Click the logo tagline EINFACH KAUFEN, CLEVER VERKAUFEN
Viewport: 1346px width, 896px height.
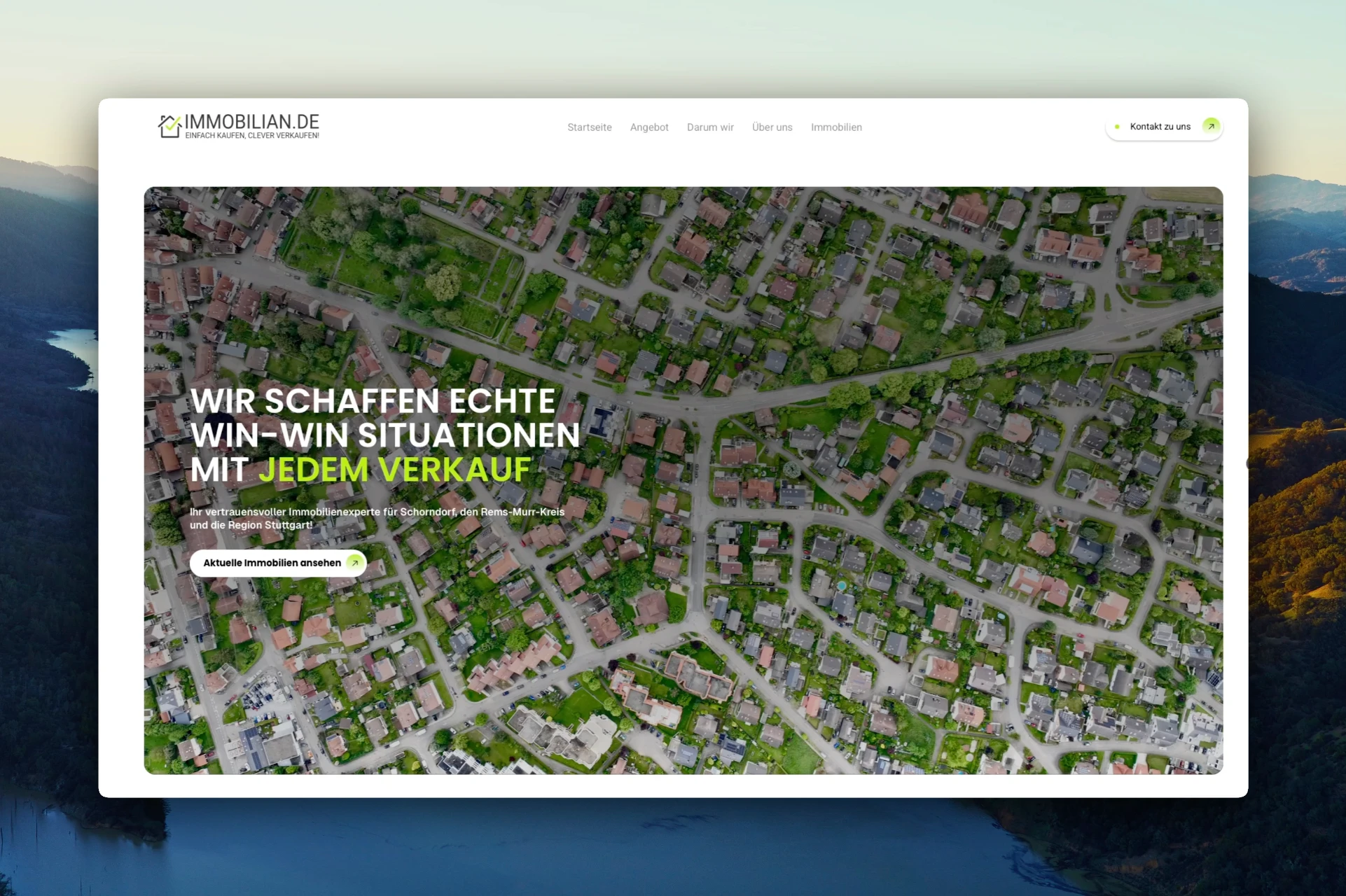click(251, 136)
